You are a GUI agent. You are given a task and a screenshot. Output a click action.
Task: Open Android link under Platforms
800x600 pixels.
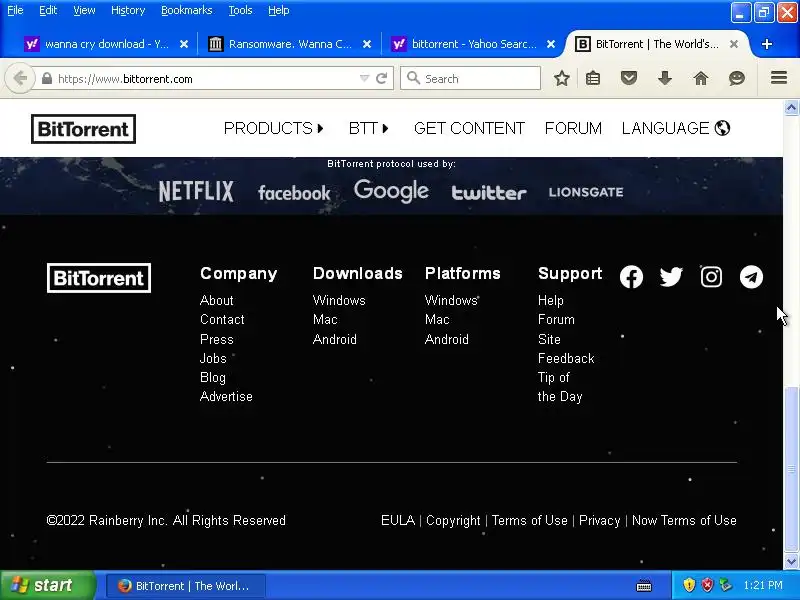point(446,339)
